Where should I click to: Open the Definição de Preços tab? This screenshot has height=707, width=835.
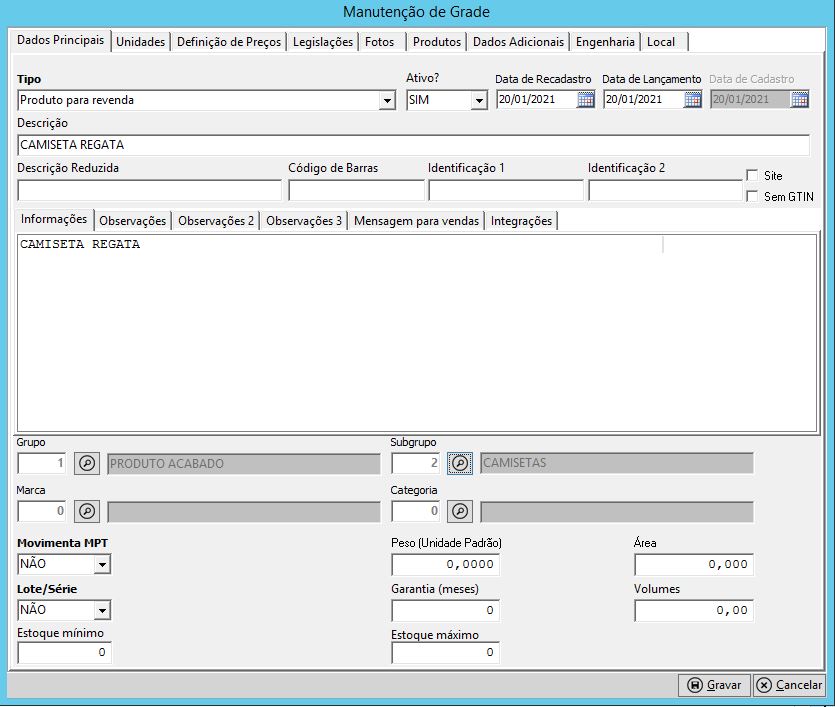[x=228, y=42]
